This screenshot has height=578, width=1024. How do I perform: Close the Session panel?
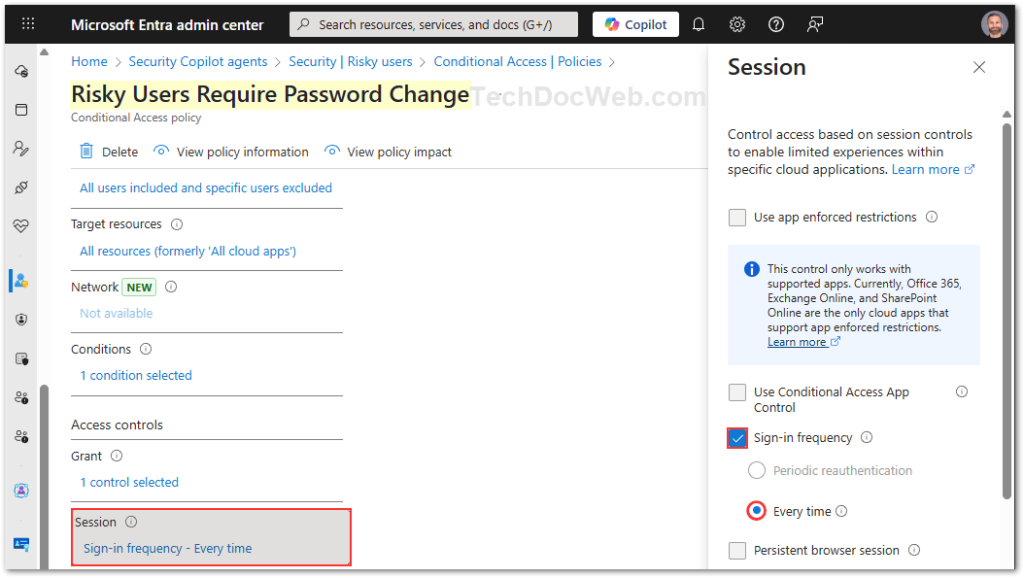[979, 67]
